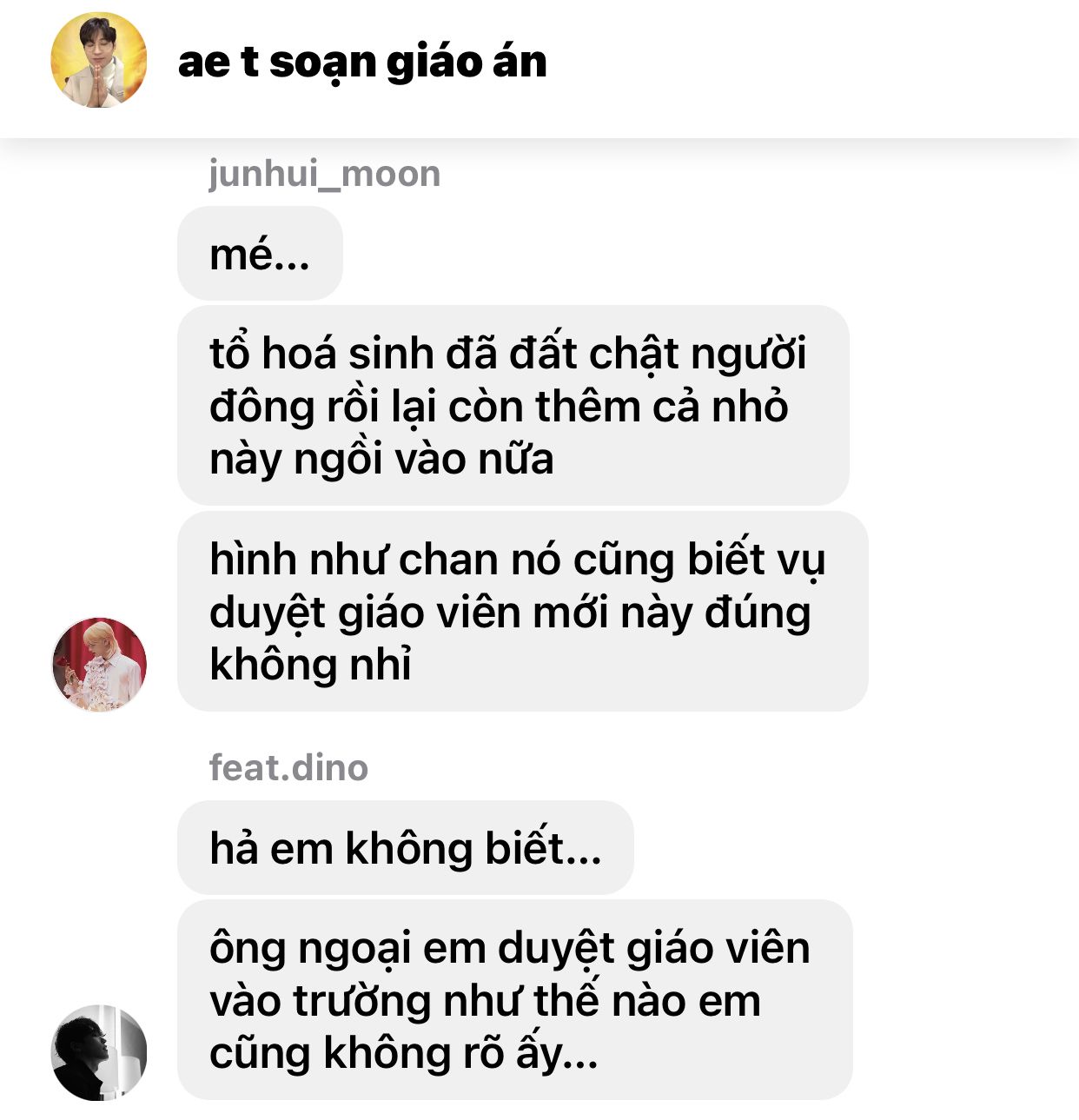Select the 'ông ngoại em duyệt giáo viên' message

pyautogui.click(x=515, y=999)
